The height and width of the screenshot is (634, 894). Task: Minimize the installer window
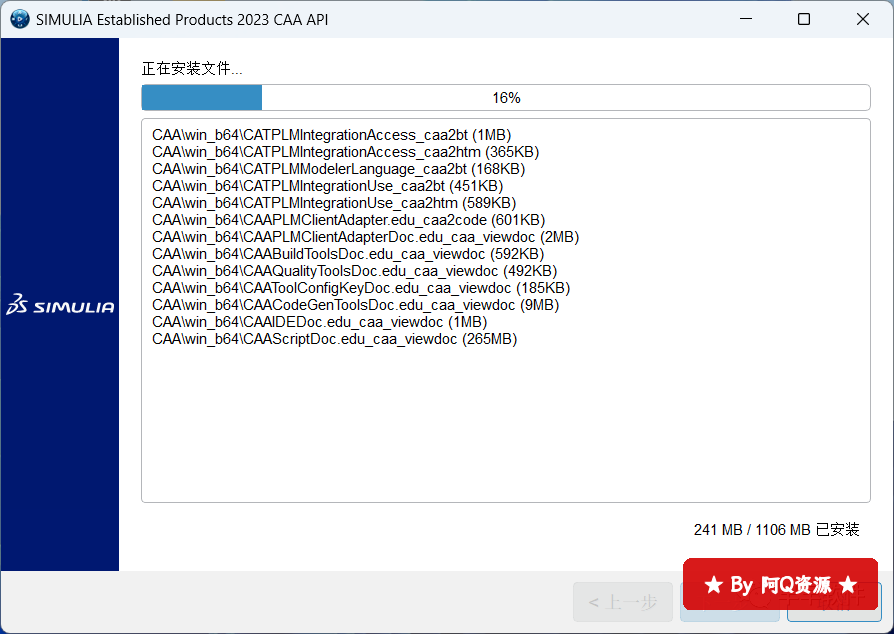(745, 20)
